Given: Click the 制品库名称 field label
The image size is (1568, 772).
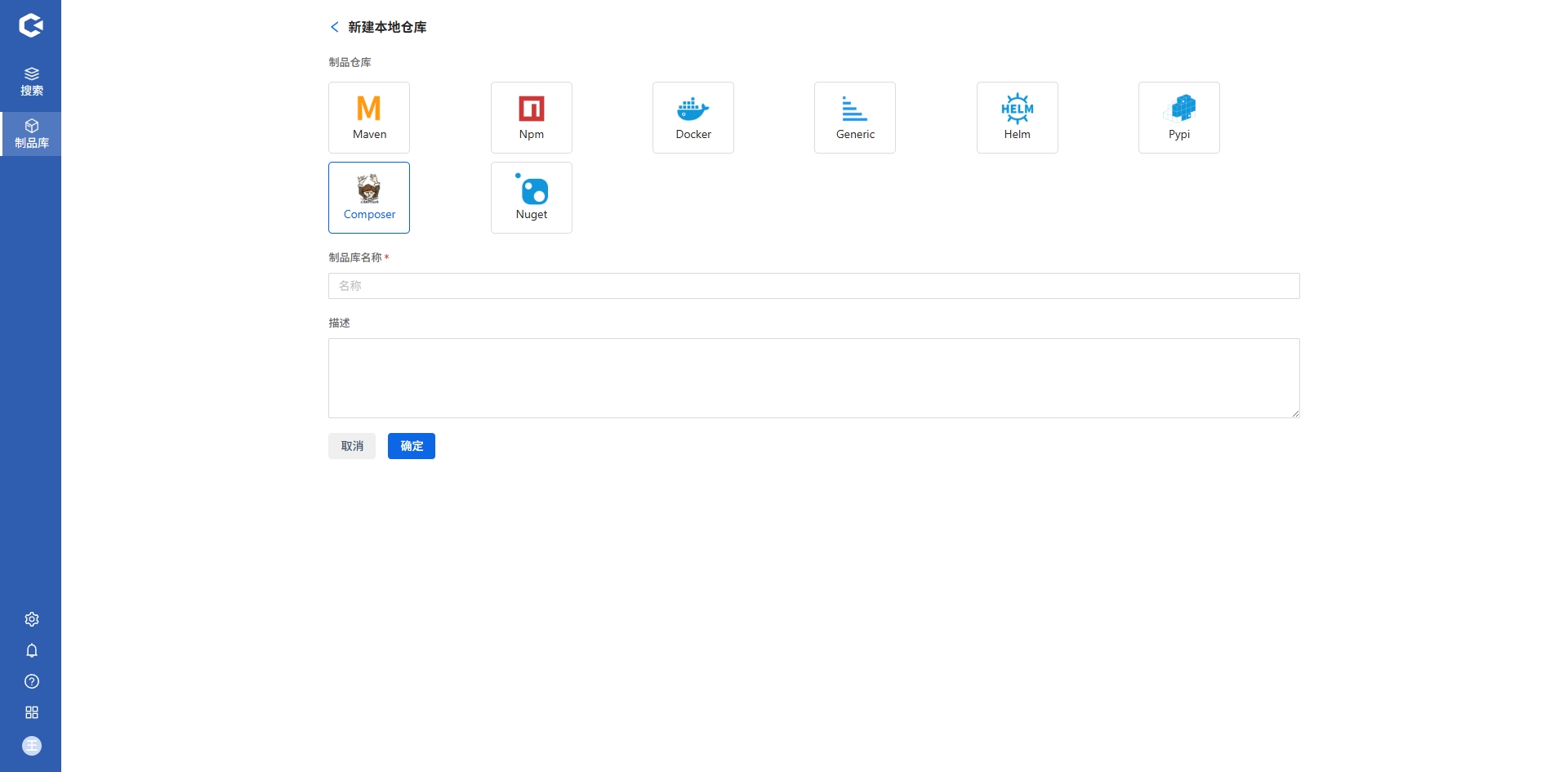Looking at the screenshot, I should click(355, 257).
